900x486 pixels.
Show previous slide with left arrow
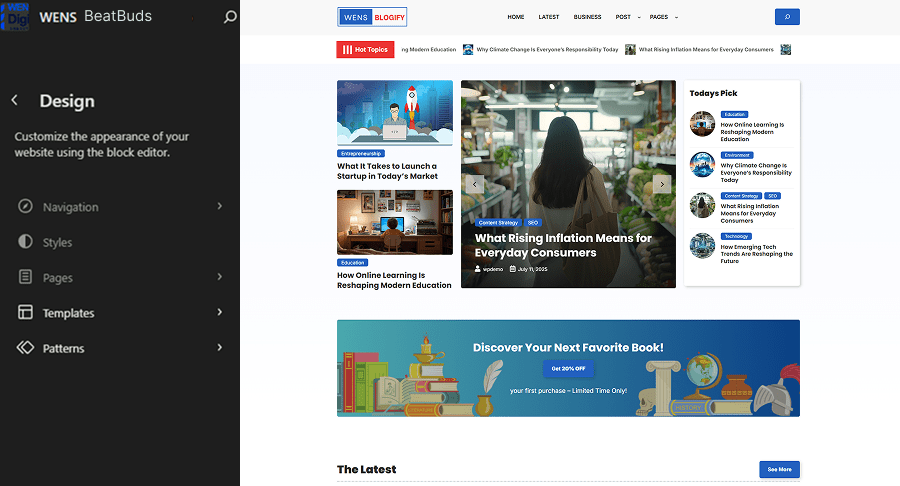pyautogui.click(x=476, y=184)
